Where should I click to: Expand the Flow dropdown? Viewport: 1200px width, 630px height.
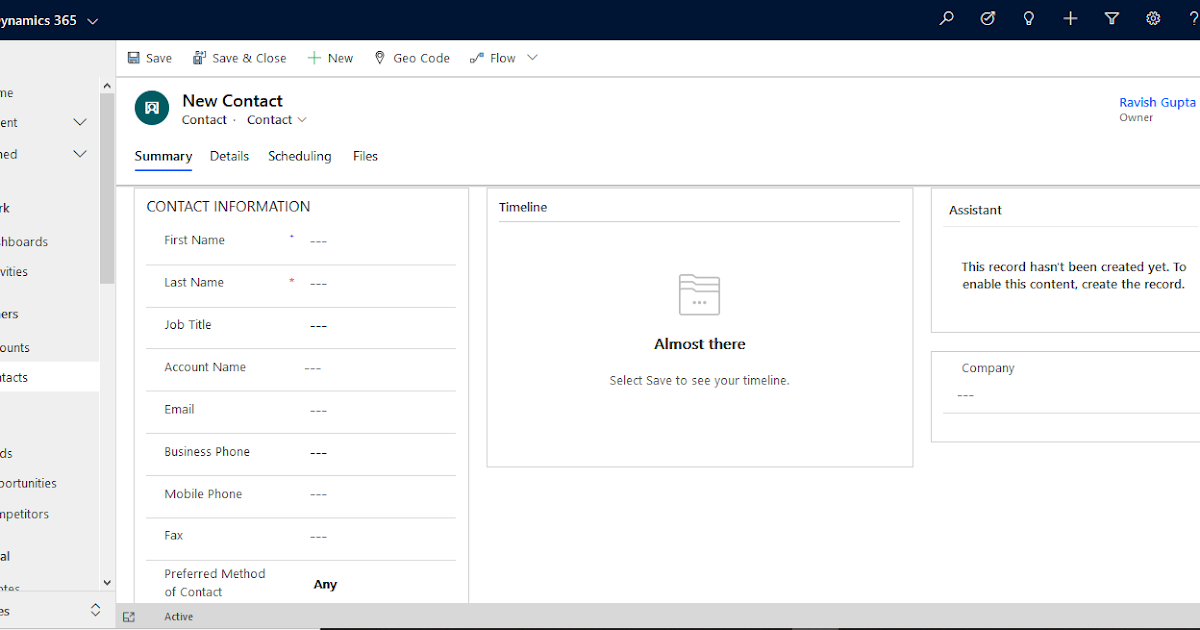pyautogui.click(x=532, y=57)
